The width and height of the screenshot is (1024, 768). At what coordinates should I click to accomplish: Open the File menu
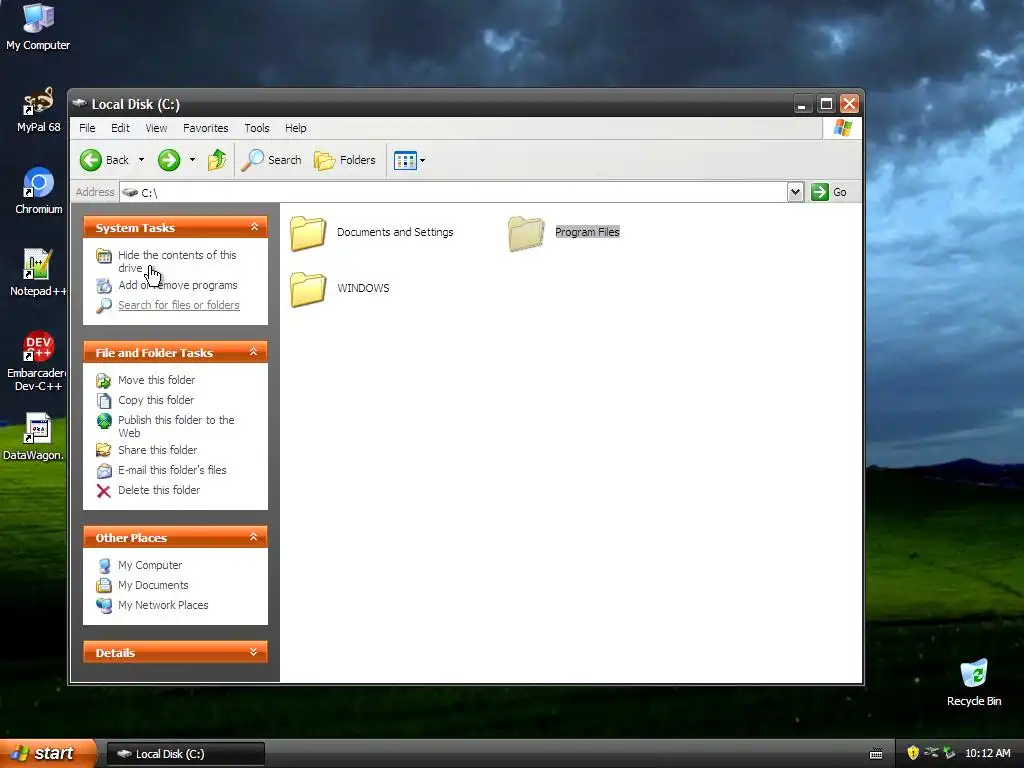[87, 128]
